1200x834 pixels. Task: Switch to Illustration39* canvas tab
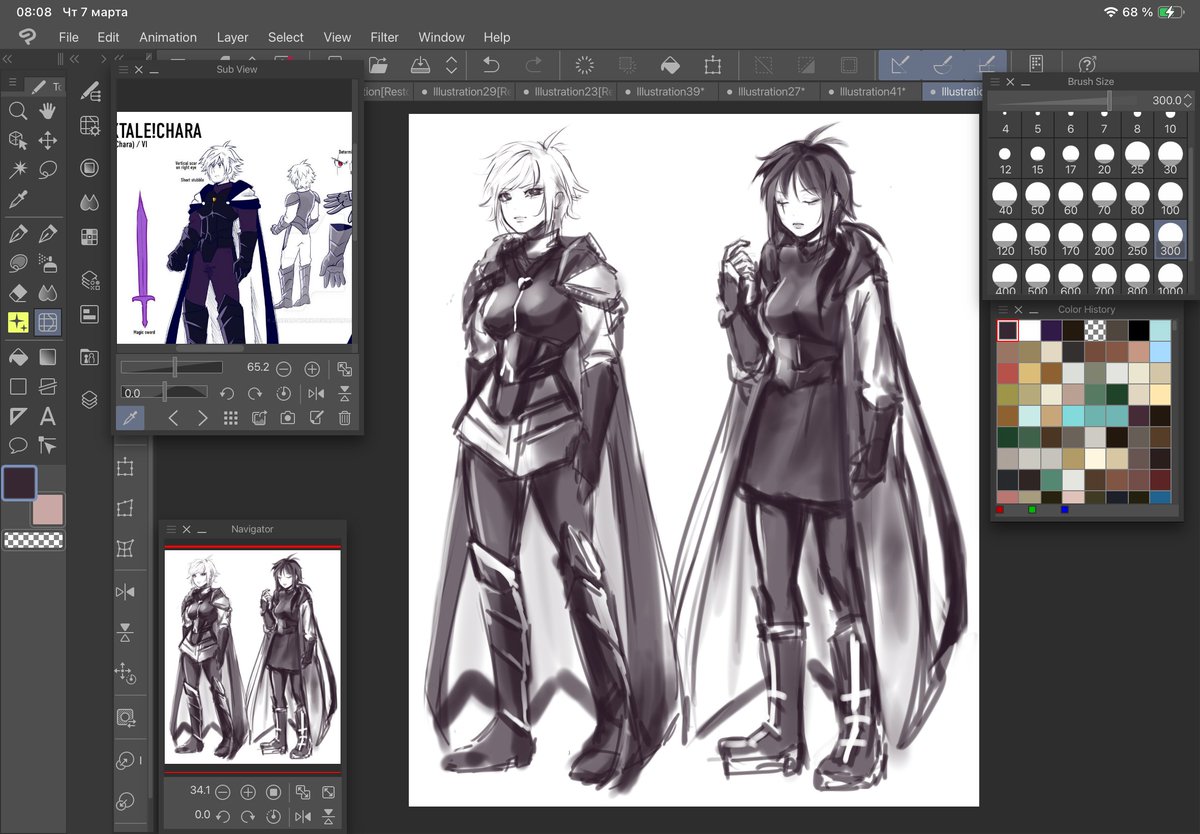point(669,92)
